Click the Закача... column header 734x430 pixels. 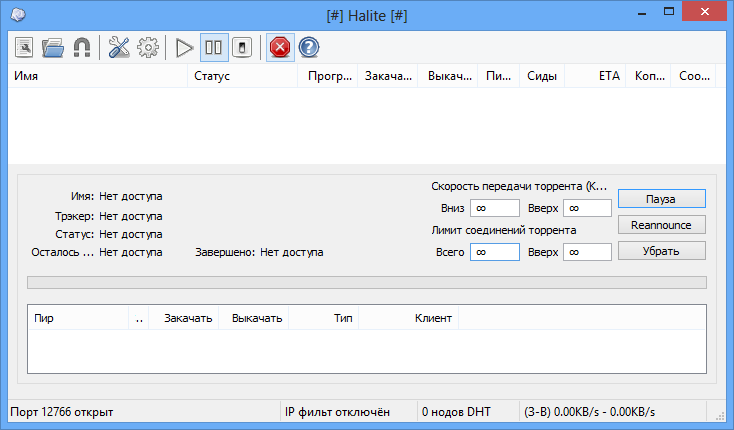point(388,76)
